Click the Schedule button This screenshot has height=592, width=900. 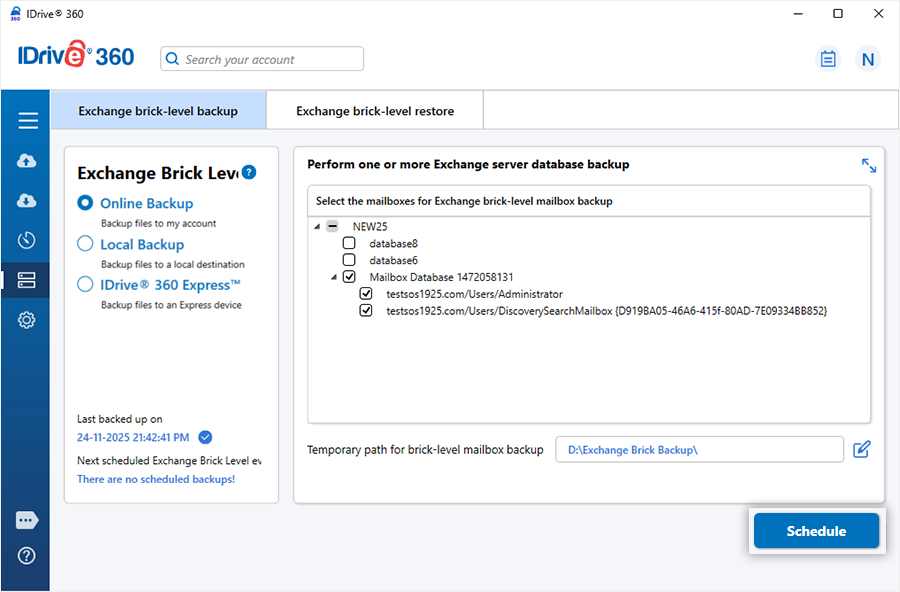[x=816, y=531]
